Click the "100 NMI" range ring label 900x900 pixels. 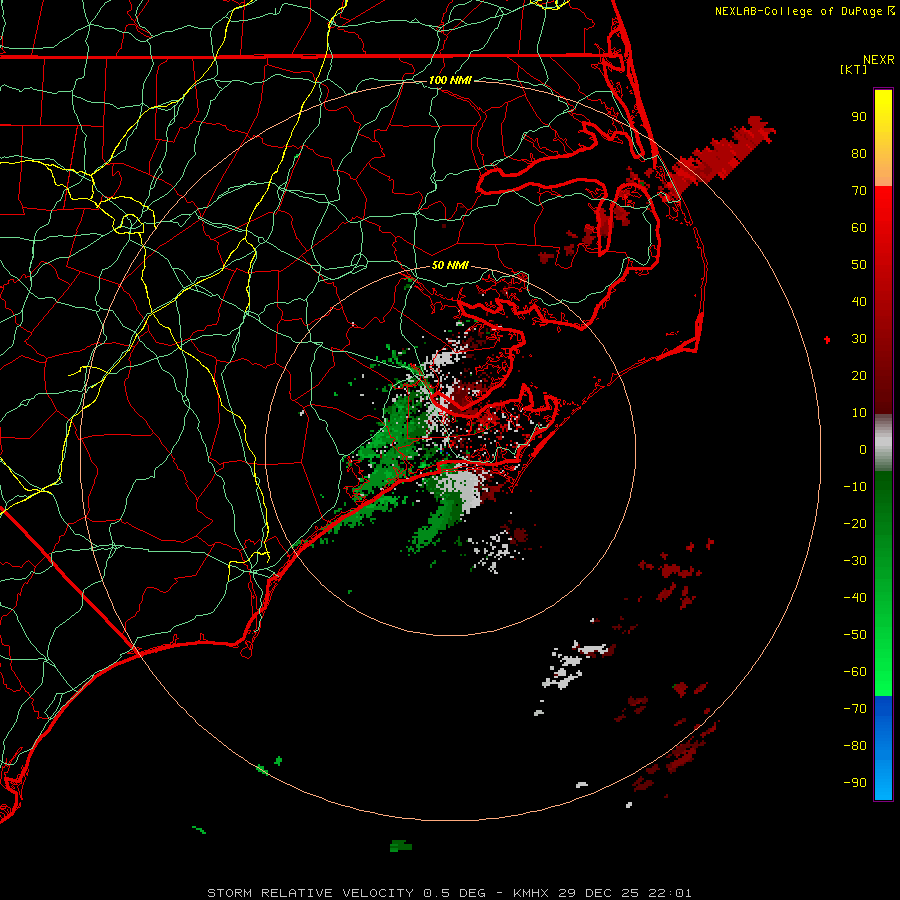click(x=450, y=80)
